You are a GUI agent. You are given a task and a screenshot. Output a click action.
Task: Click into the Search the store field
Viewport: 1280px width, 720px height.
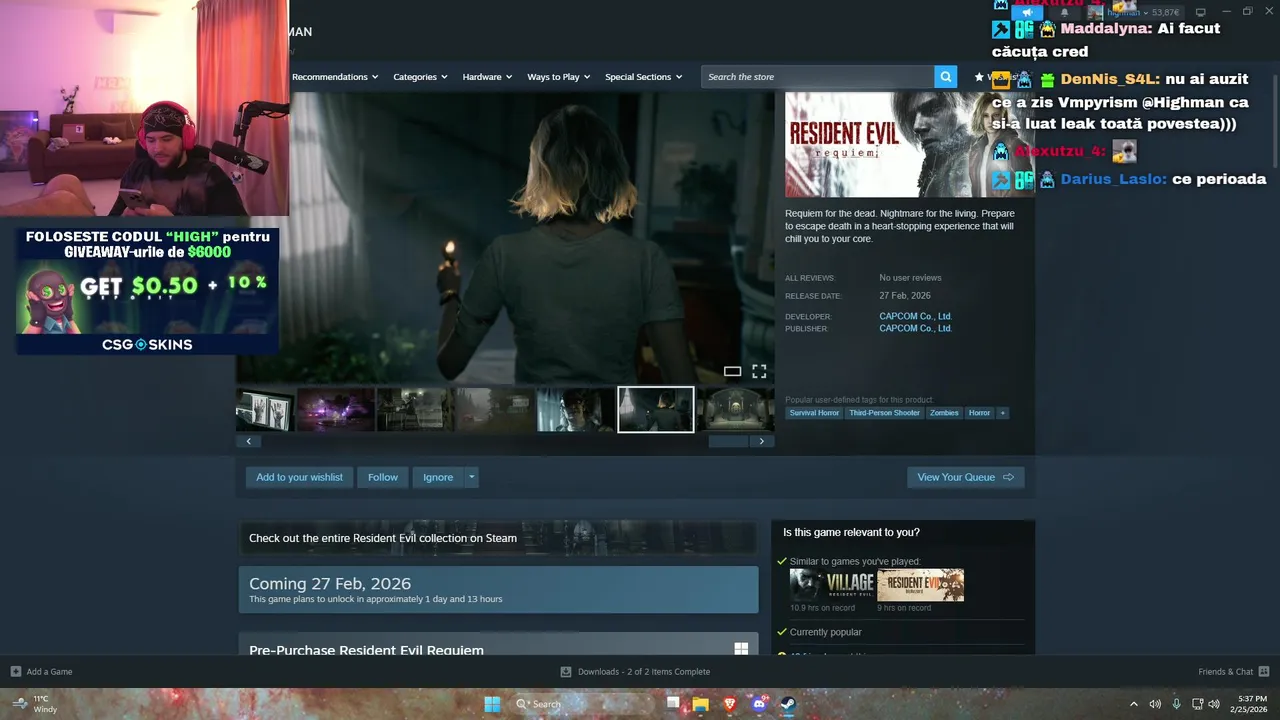click(x=818, y=77)
